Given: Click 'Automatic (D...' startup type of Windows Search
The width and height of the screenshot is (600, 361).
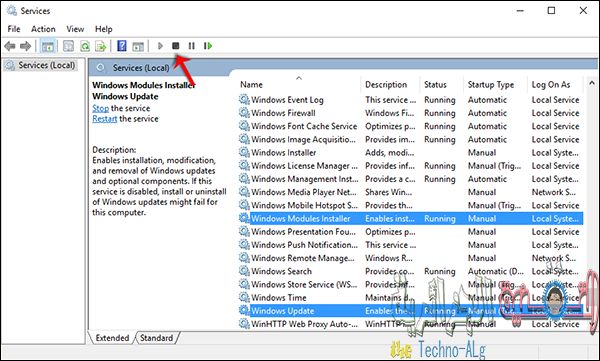Looking at the screenshot, I should click(496, 271).
